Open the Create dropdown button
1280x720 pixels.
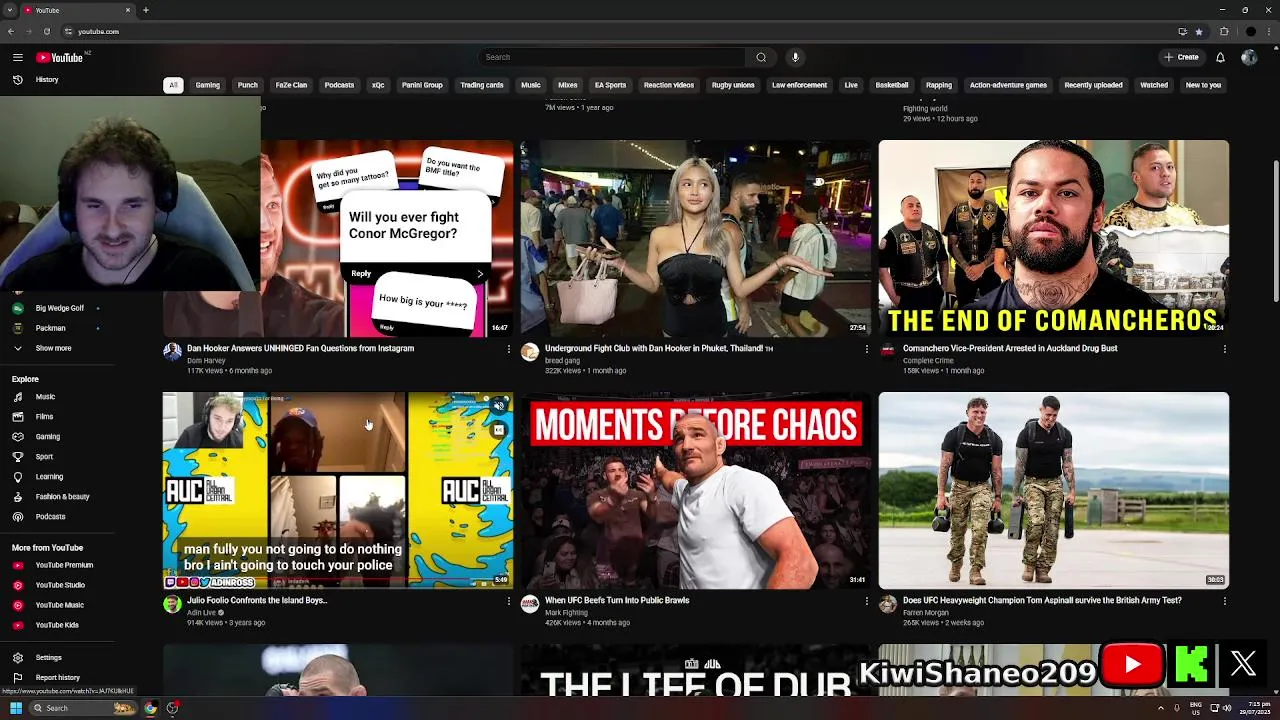(x=1181, y=57)
